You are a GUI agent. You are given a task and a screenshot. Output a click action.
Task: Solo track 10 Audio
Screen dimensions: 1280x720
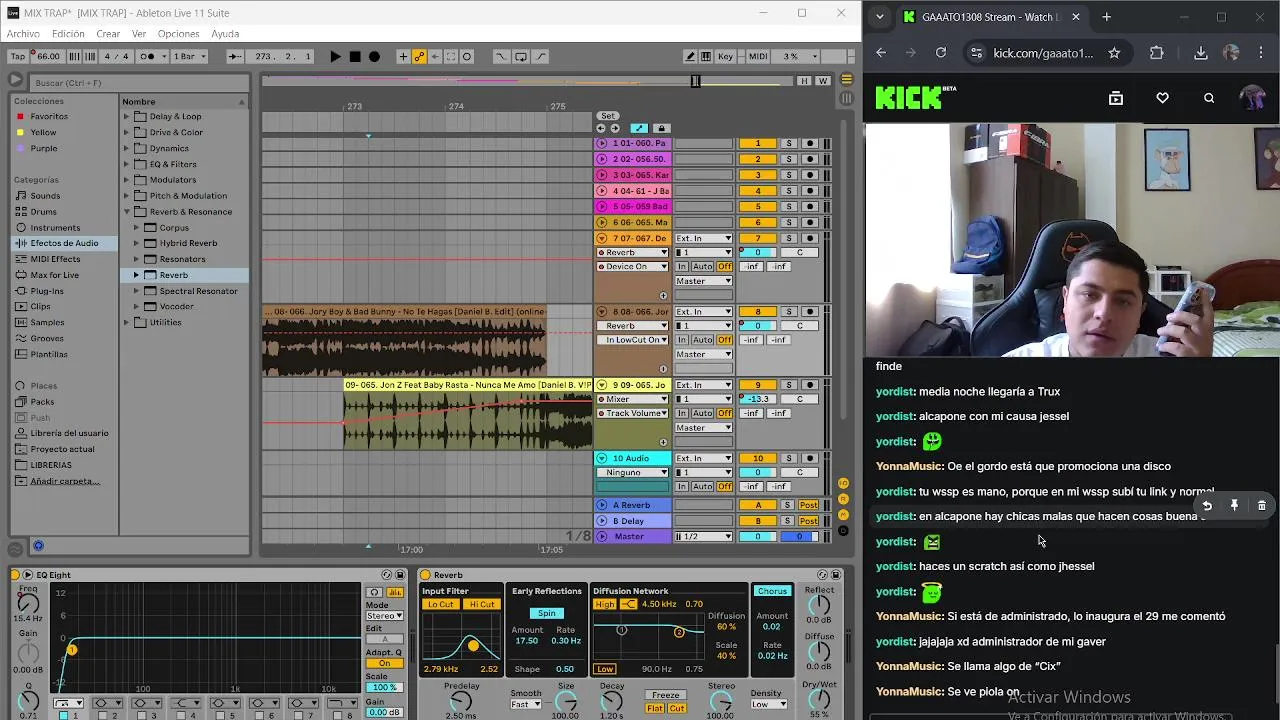(788, 458)
